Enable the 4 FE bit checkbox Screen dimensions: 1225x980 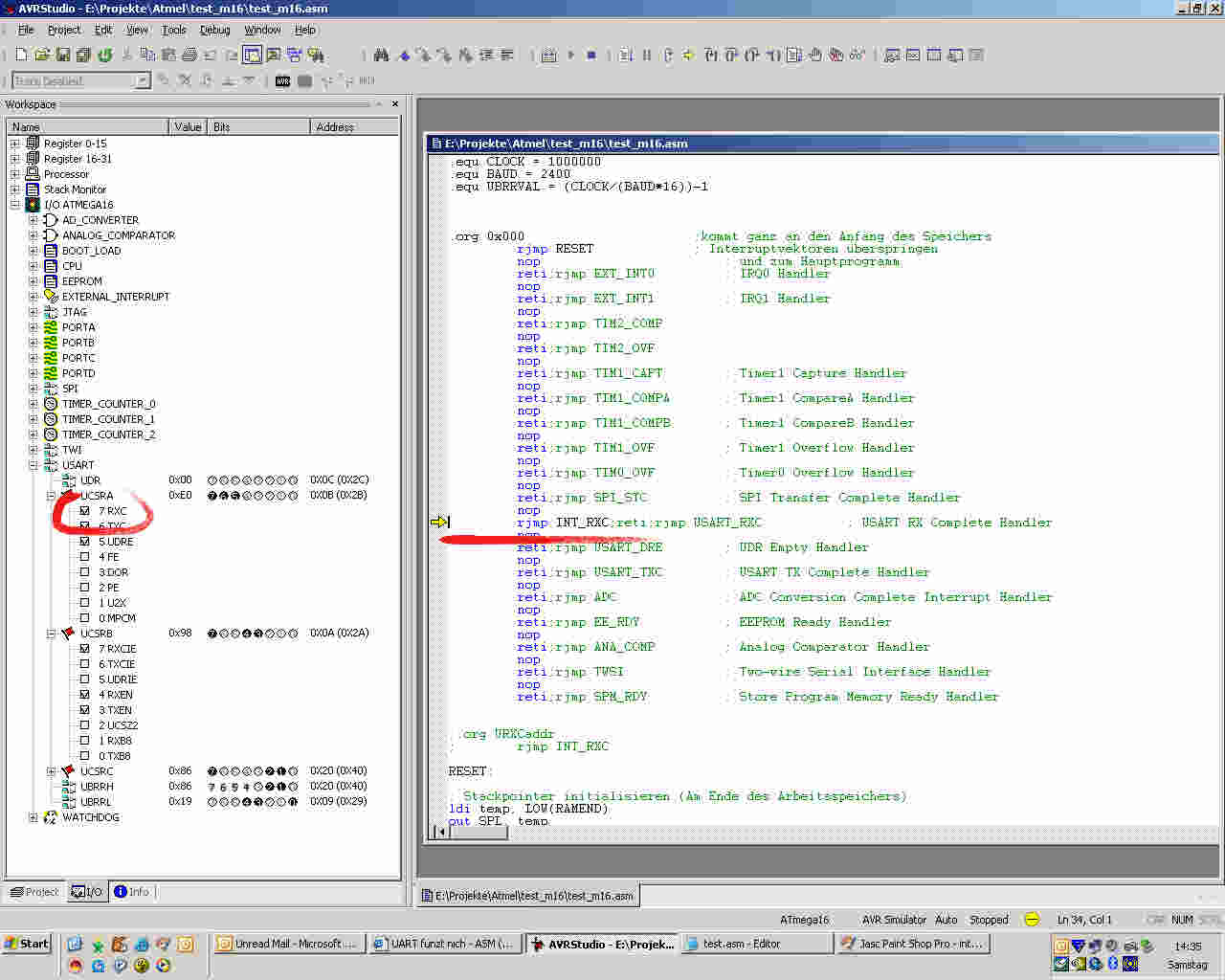coord(84,557)
